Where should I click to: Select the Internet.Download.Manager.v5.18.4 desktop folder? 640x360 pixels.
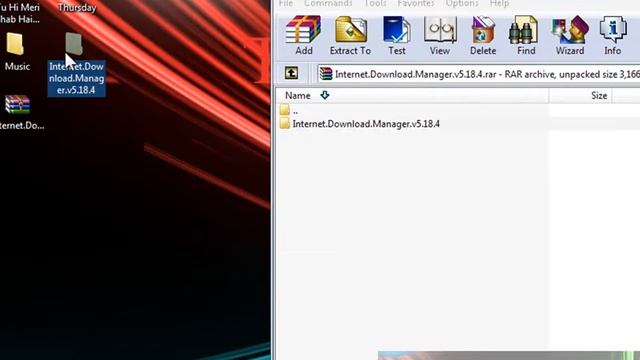pyautogui.click(x=76, y=64)
